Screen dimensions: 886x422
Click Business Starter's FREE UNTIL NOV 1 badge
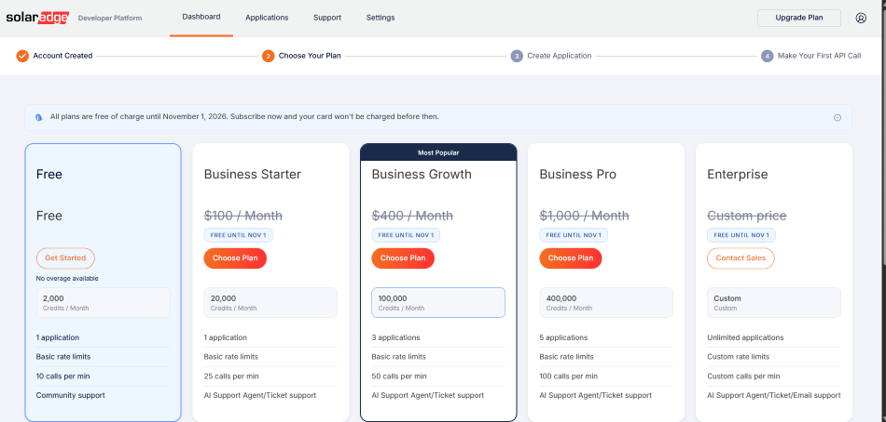point(238,235)
